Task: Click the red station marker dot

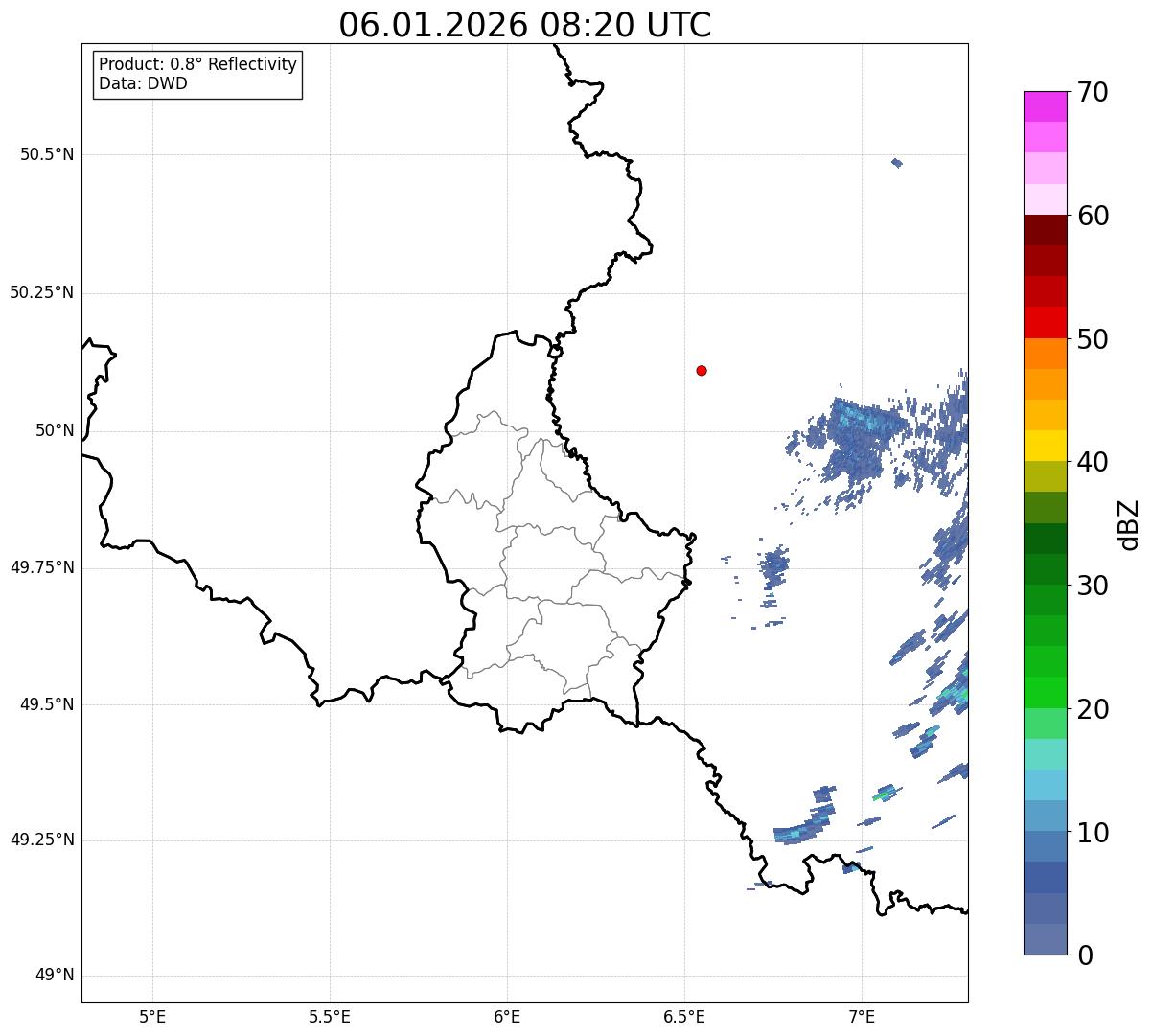Action: tap(702, 370)
